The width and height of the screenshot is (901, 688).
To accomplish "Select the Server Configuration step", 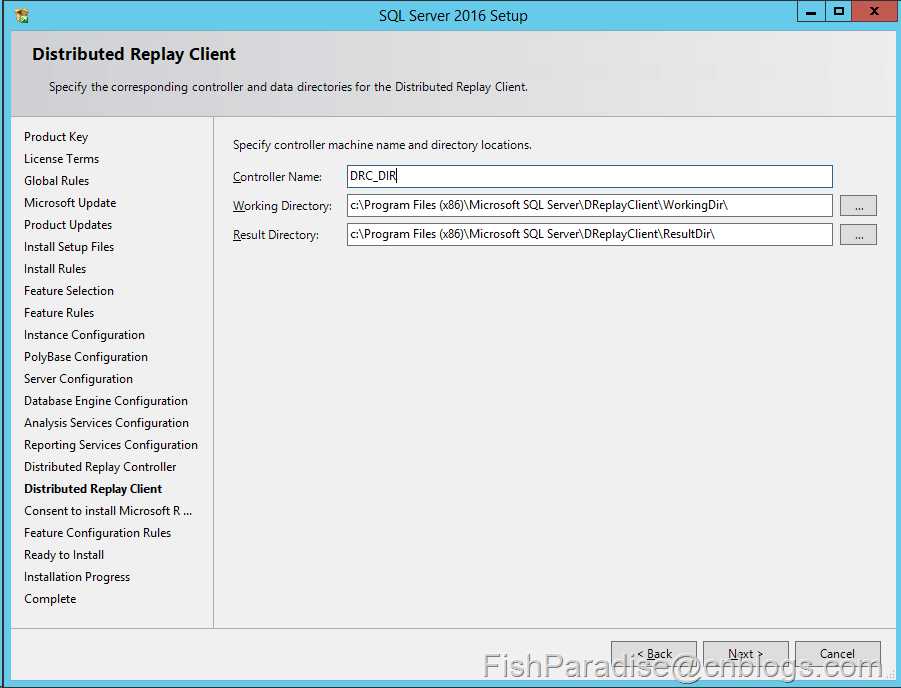I will [78, 379].
